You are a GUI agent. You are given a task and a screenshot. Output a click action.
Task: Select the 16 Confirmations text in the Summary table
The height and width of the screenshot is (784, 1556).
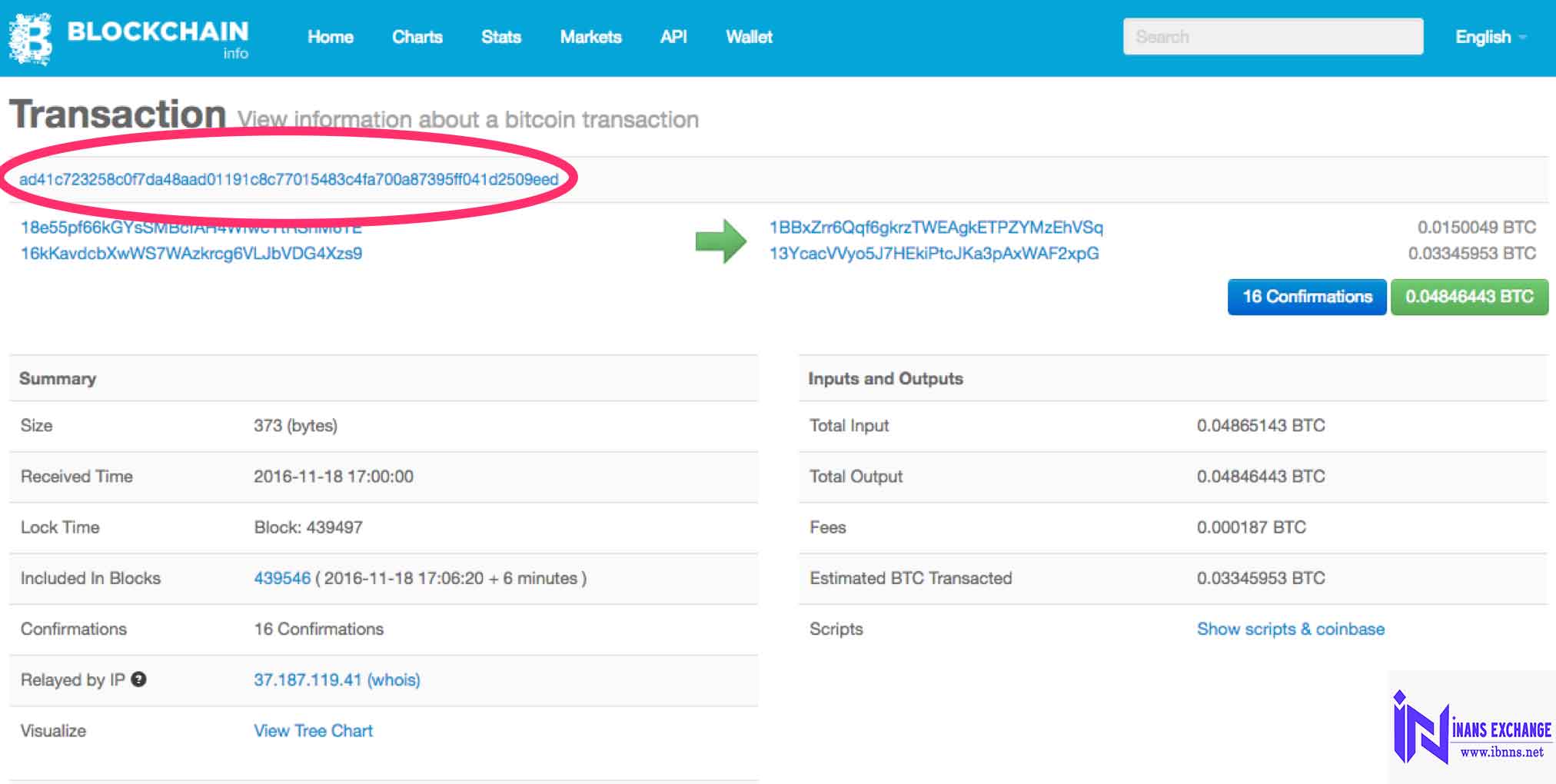pyautogui.click(x=318, y=629)
